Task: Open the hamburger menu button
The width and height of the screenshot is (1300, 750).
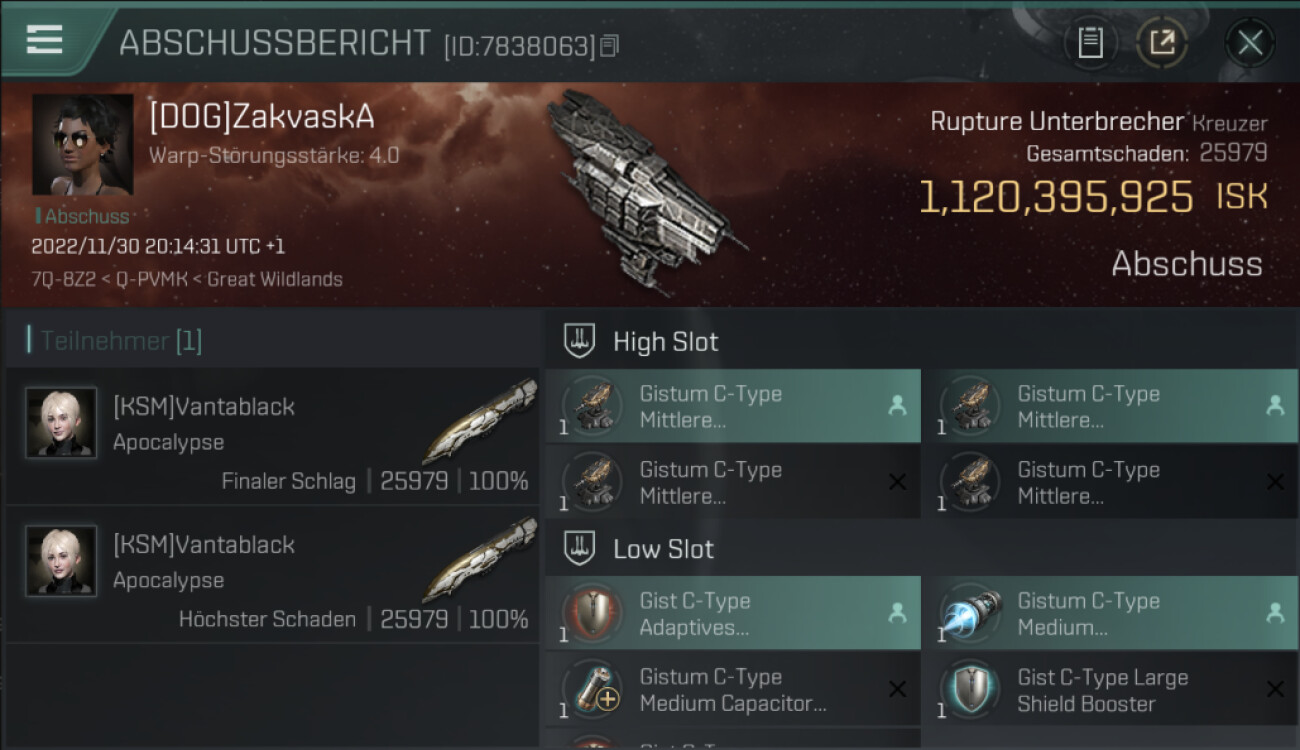Action: 44,40
